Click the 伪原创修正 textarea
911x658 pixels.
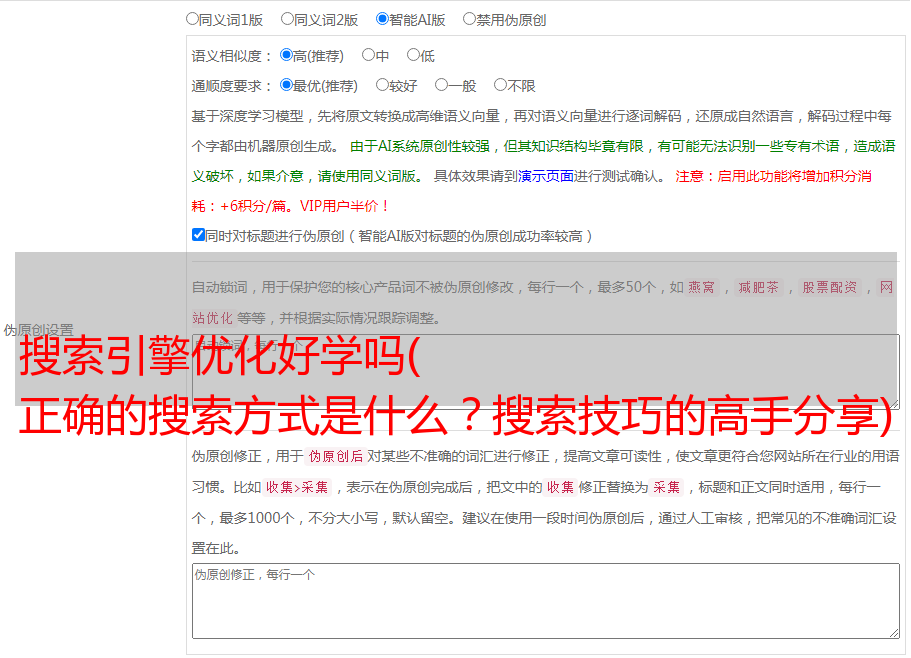546,601
